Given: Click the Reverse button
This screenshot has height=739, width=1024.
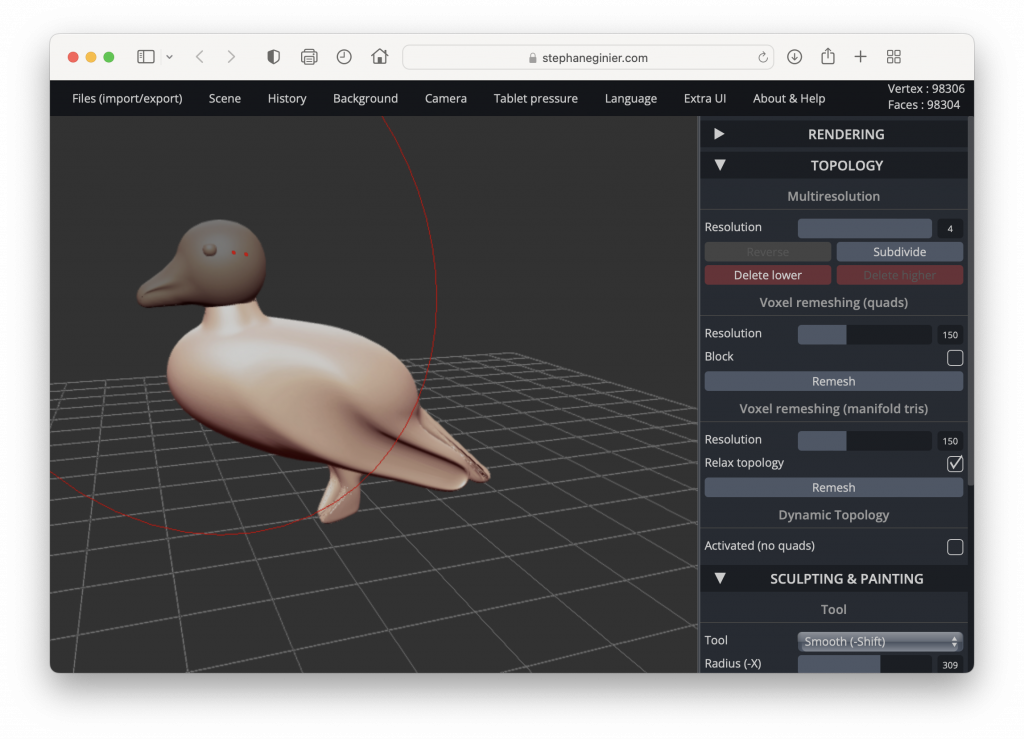Looking at the screenshot, I should pyautogui.click(x=767, y=252).
